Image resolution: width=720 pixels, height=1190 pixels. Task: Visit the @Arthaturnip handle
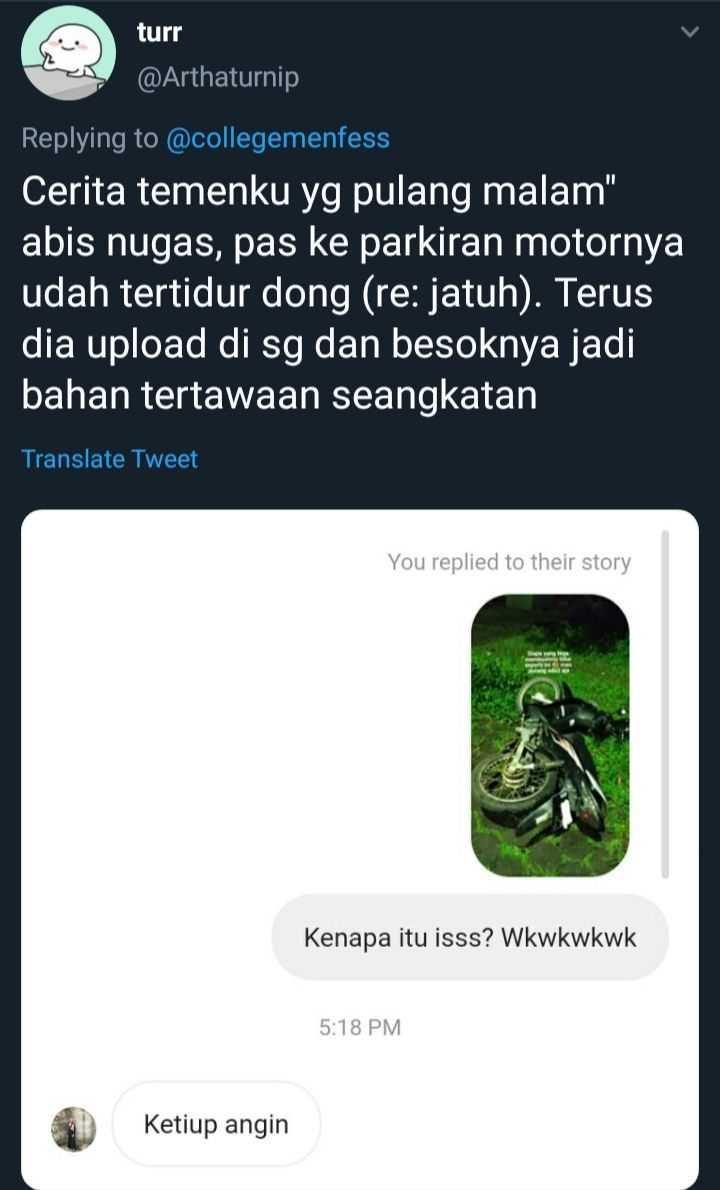218,77
